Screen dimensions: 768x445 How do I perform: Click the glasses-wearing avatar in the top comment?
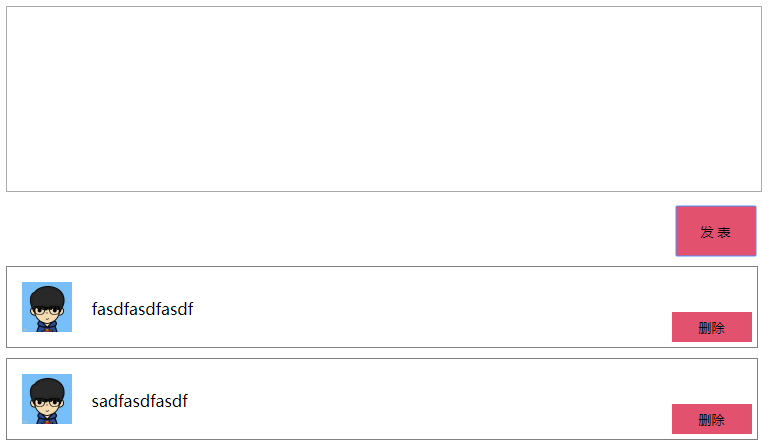click(x=47, y=307)
